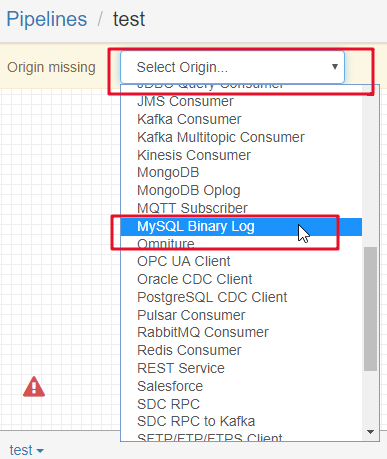Select Oracle CDC Client origin
387x459 pixels.
[241, 279]
